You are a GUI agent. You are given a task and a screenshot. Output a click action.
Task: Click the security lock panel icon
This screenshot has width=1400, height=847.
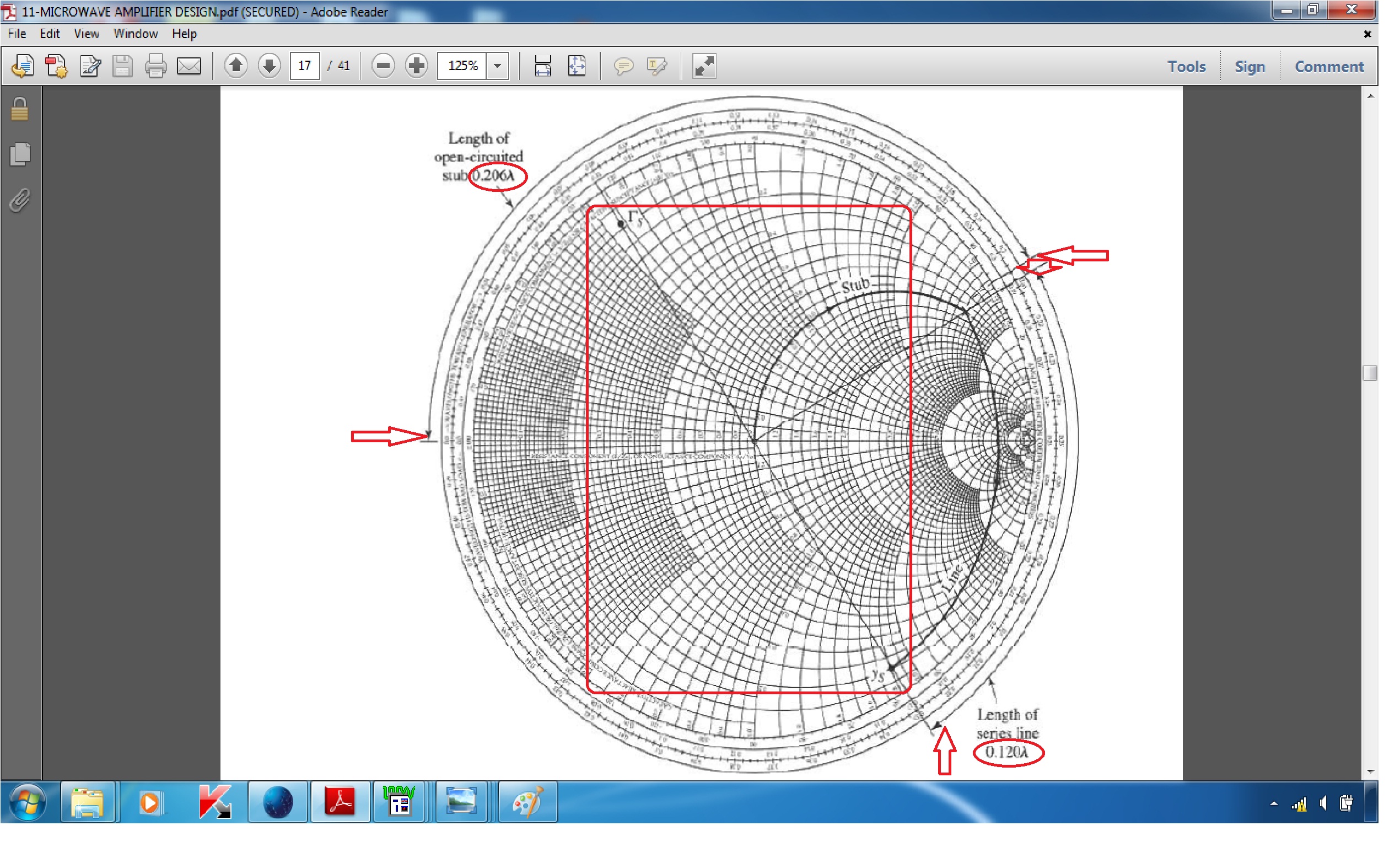[x=19, y=109]
